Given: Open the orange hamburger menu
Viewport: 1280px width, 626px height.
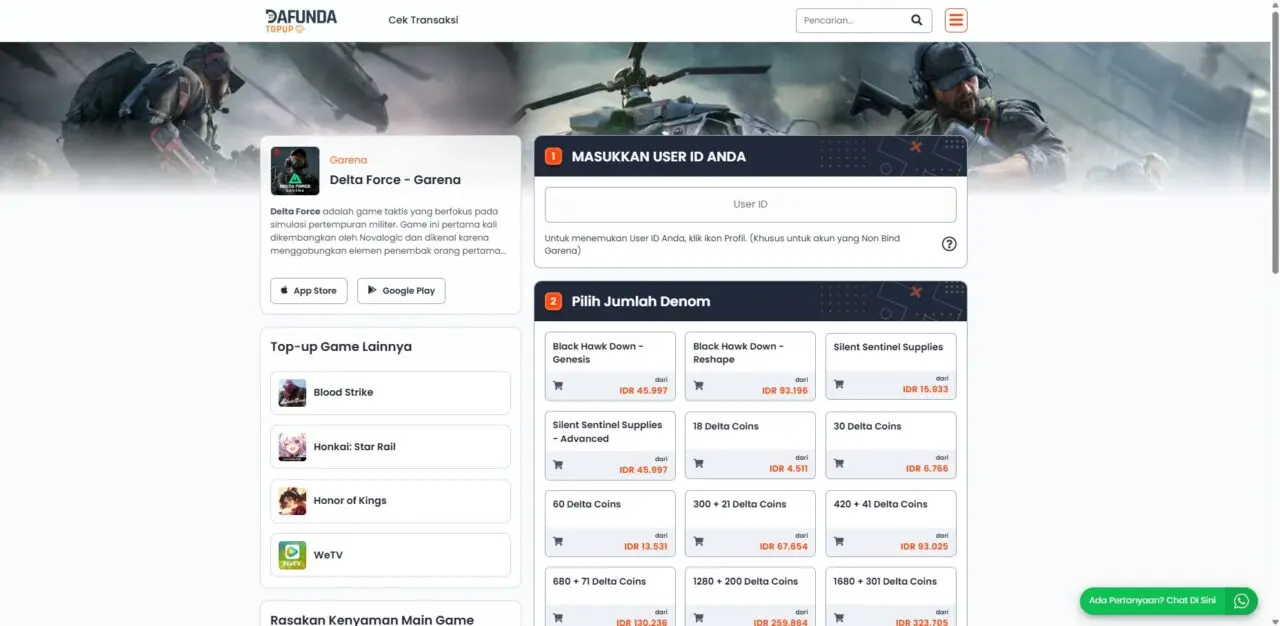Looking at the screenshot, I should point(956,20).
